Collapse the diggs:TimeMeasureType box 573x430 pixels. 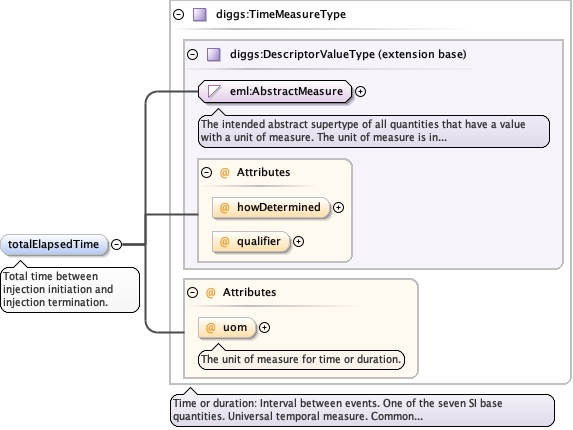(x=178, y=15)
